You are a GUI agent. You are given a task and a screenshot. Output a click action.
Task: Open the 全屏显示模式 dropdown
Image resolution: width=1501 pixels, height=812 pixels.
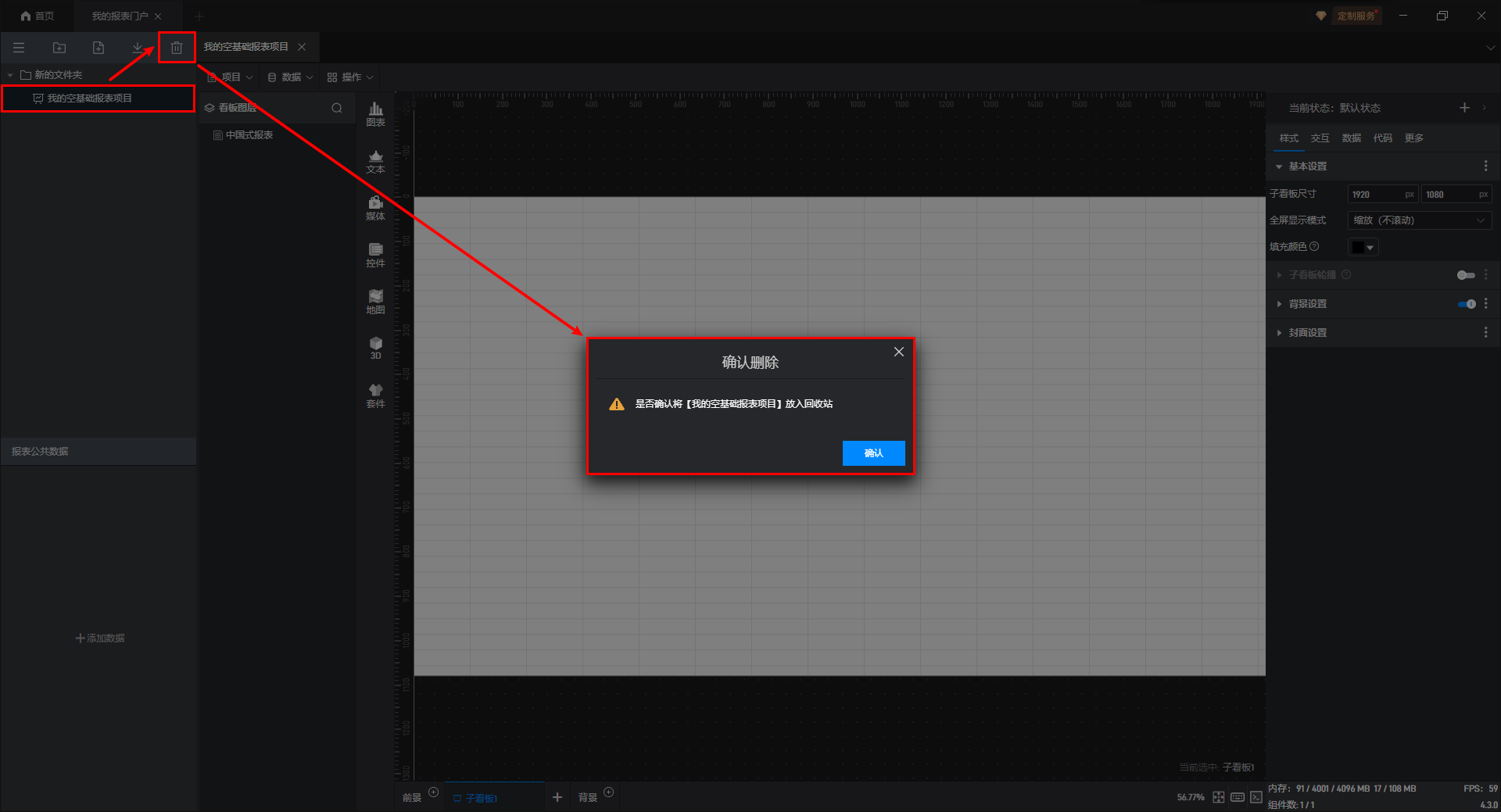pos(1419,220)
